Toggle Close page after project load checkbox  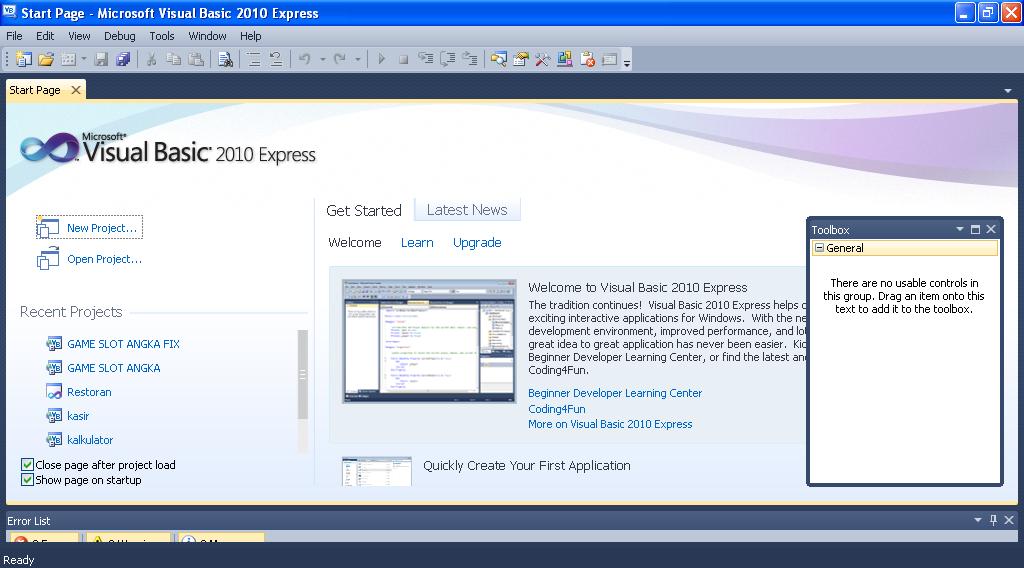27,465
